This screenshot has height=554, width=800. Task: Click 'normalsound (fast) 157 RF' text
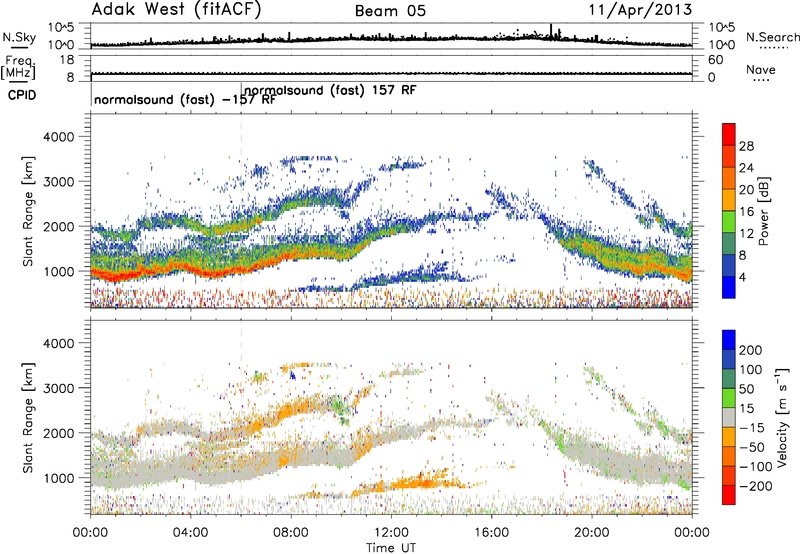(x=330, y=90)
